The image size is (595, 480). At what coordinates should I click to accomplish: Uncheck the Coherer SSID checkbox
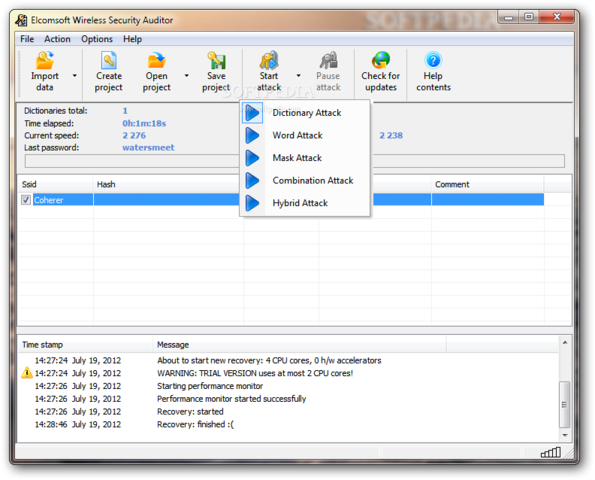click(x=26, y=200)
